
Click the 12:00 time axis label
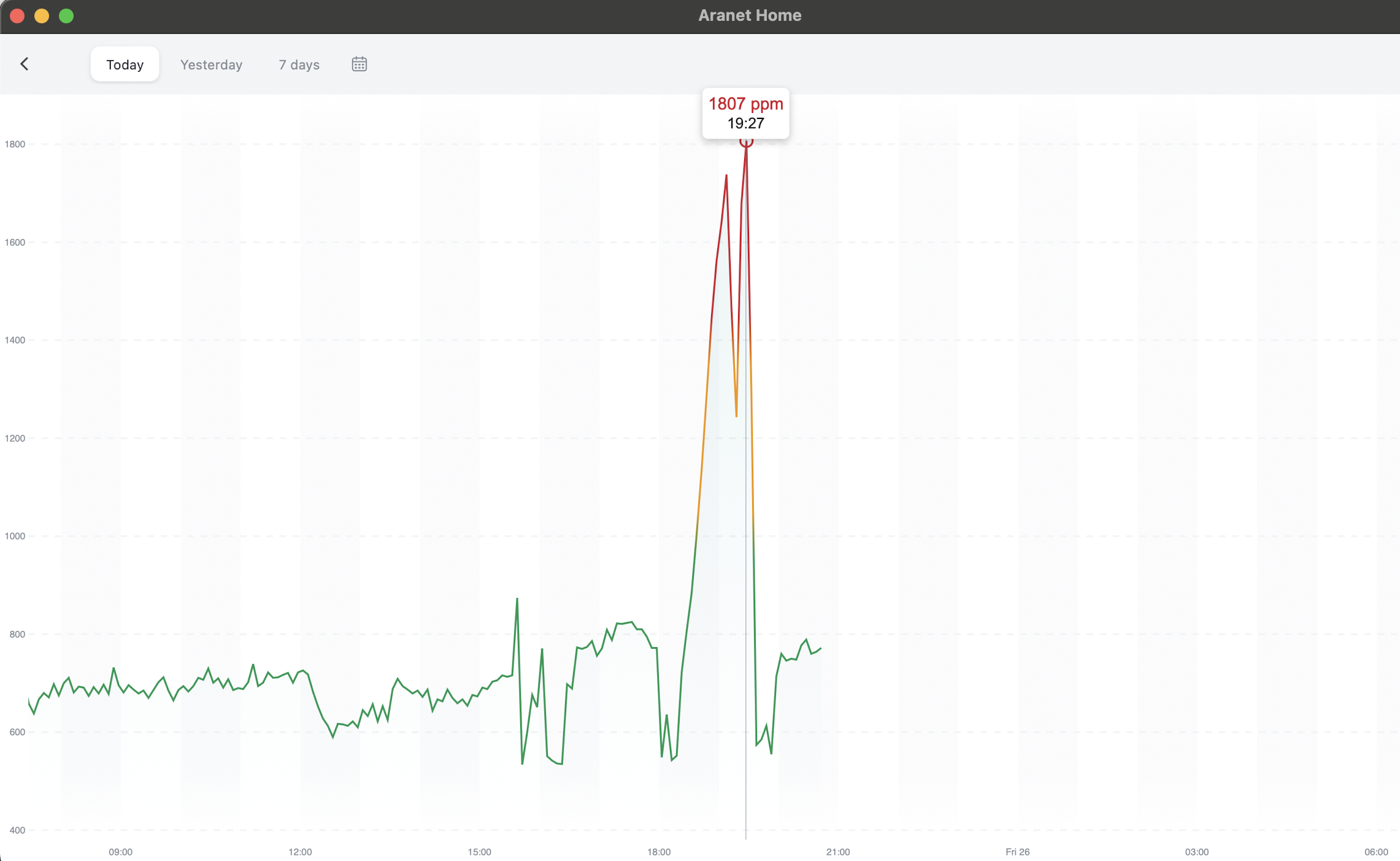[300, 852]
